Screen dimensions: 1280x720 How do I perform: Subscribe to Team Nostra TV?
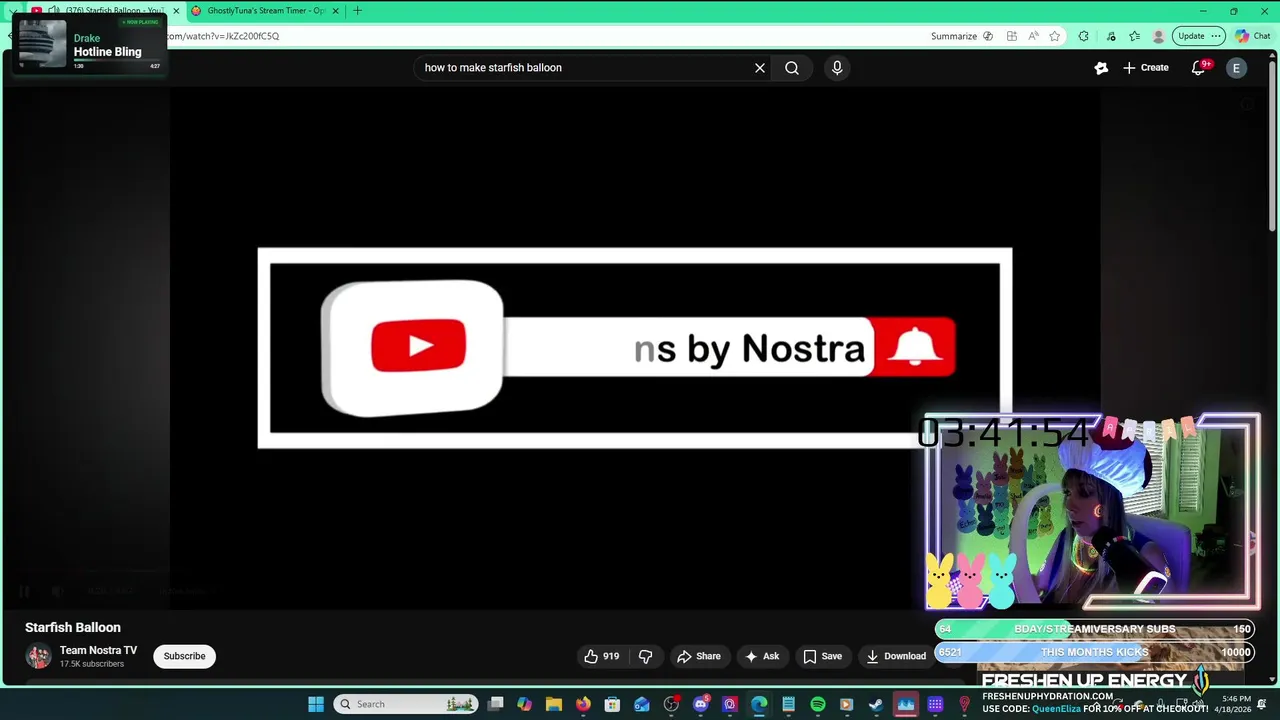tap(184, 656)
